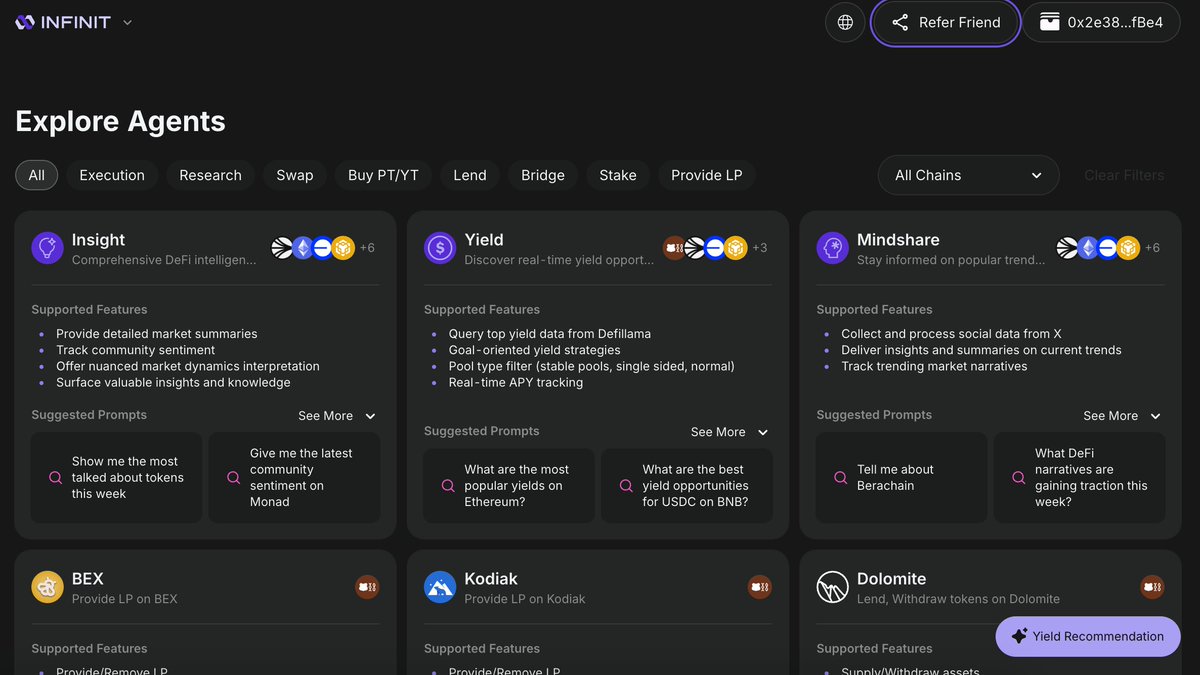1200x675 pixels.
Task: Click "Real-time APY tracking" feature text
Action: coord(516,382)
